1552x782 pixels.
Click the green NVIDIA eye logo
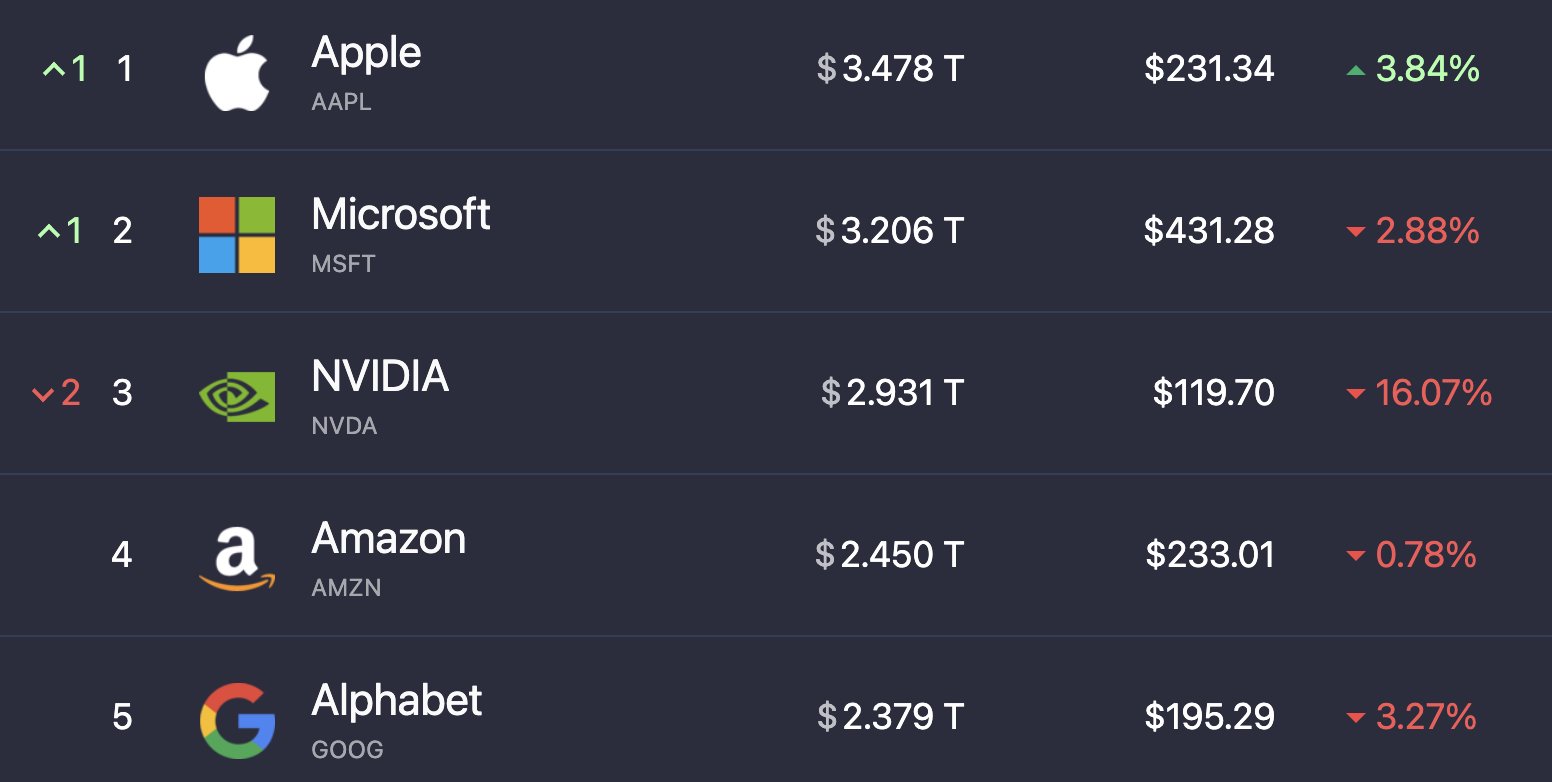click(237, 396)
